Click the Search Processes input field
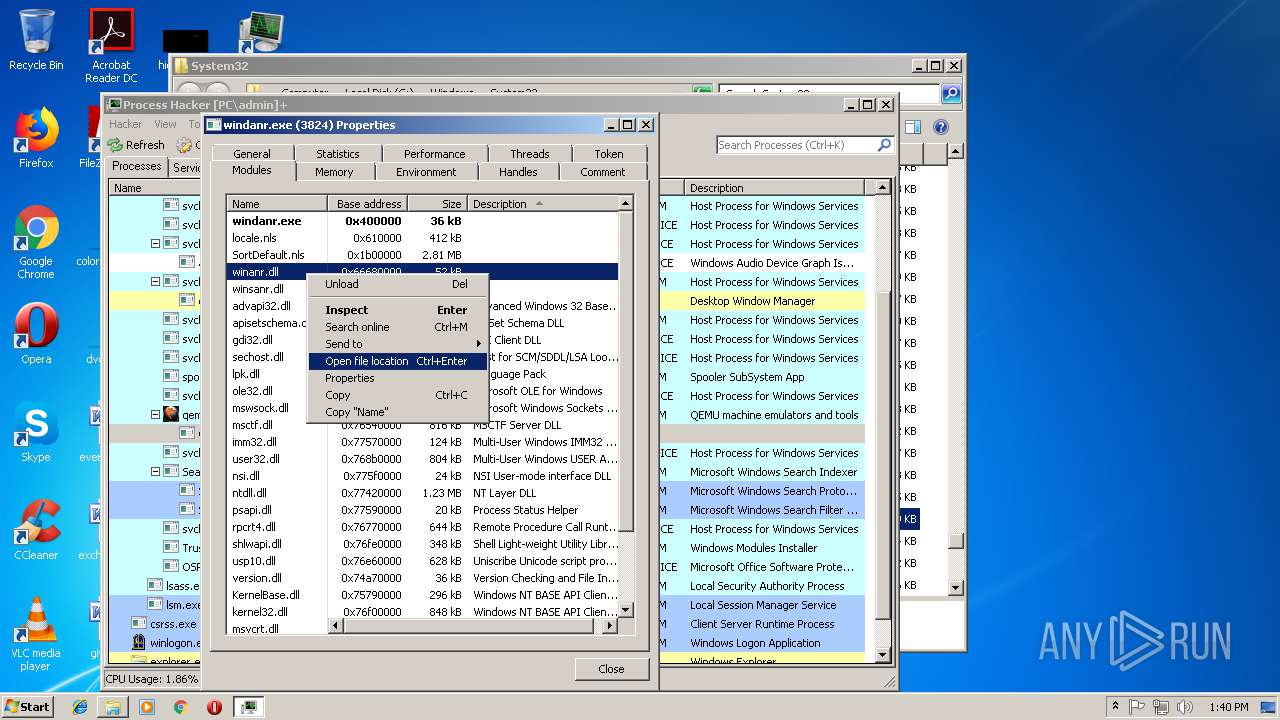 [x=796, y=145]
